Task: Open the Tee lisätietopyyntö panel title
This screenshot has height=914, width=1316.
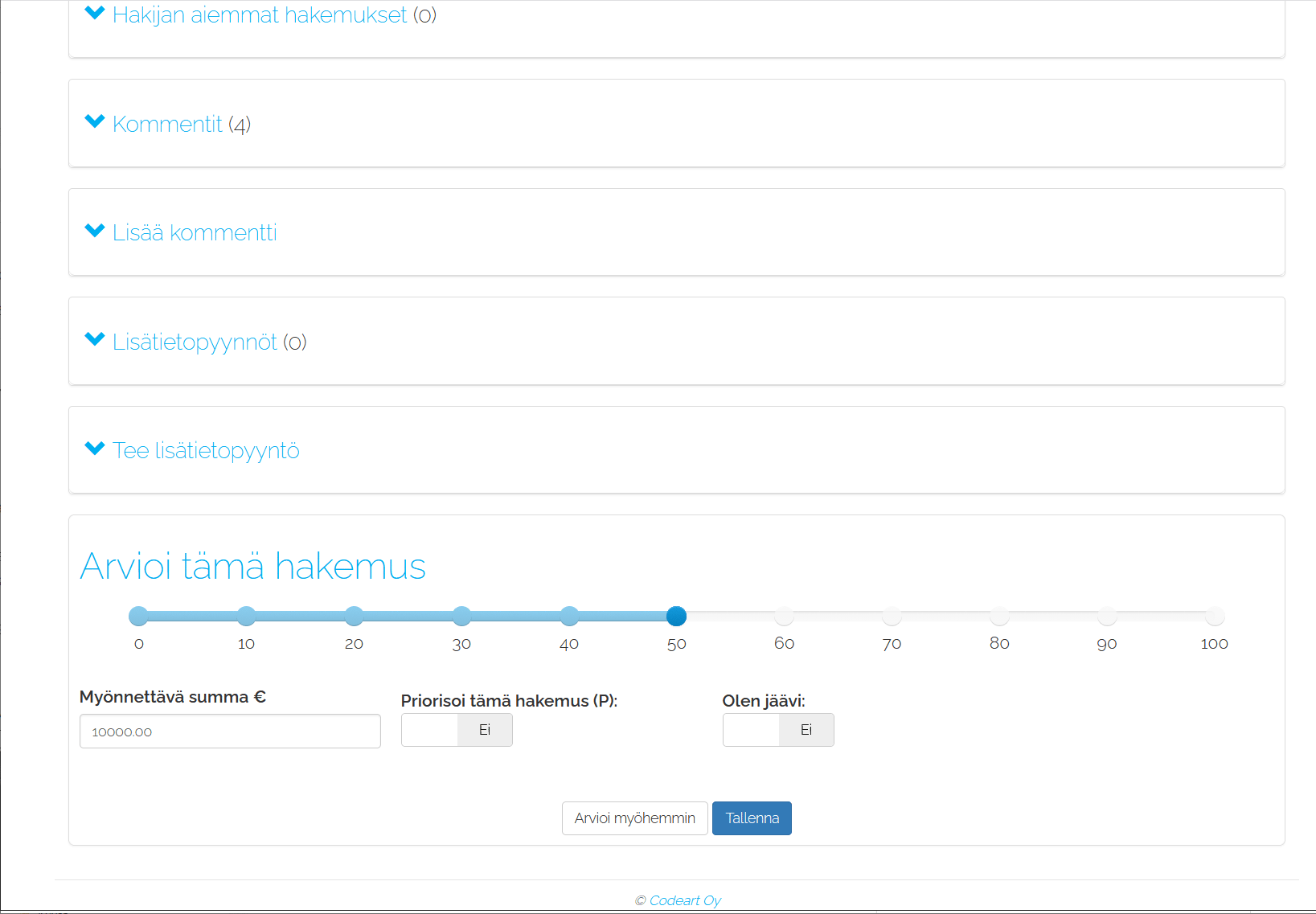Action: pyautogui.click(x=206, y=451)
